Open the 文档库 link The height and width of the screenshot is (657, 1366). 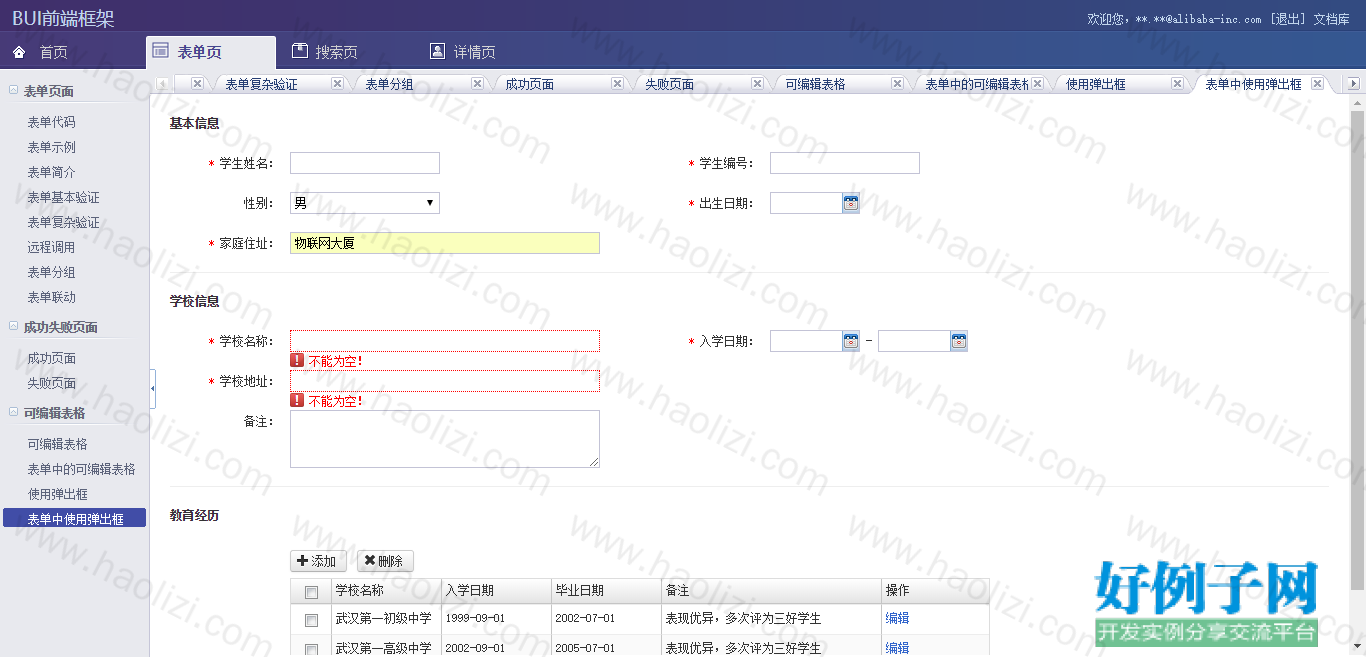[1331, 19]
